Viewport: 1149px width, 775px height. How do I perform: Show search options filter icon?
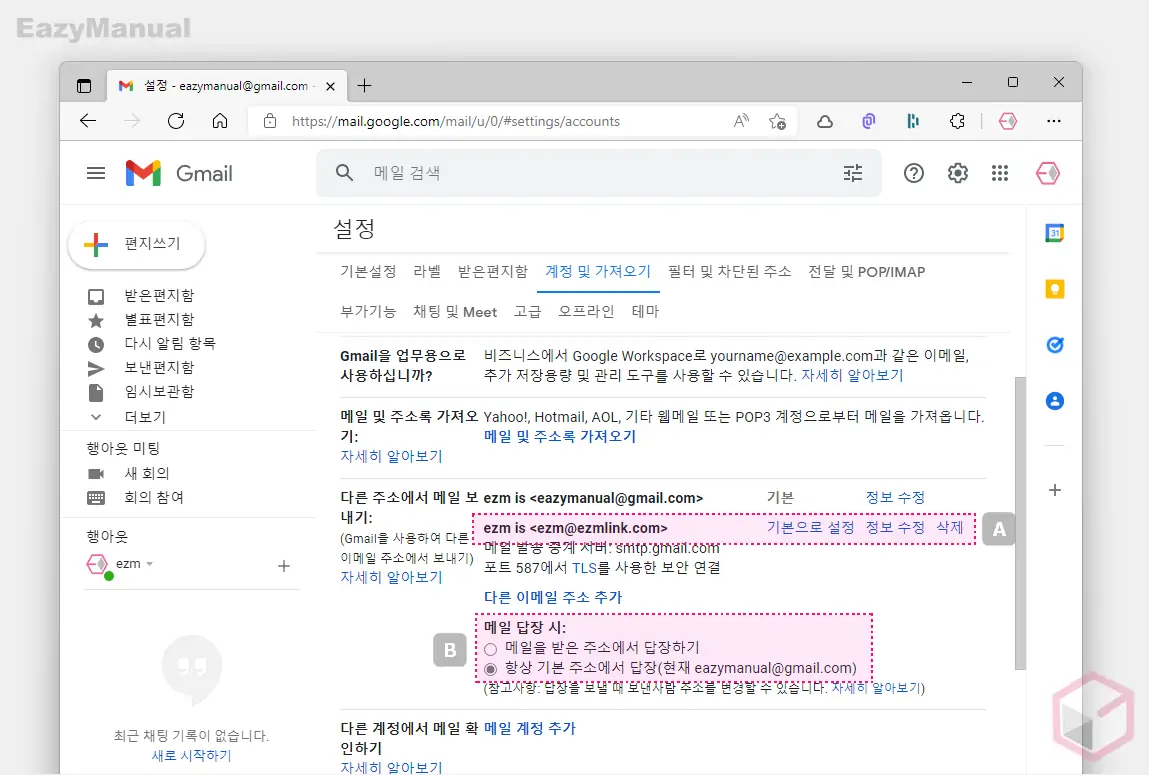click(853, 173)
